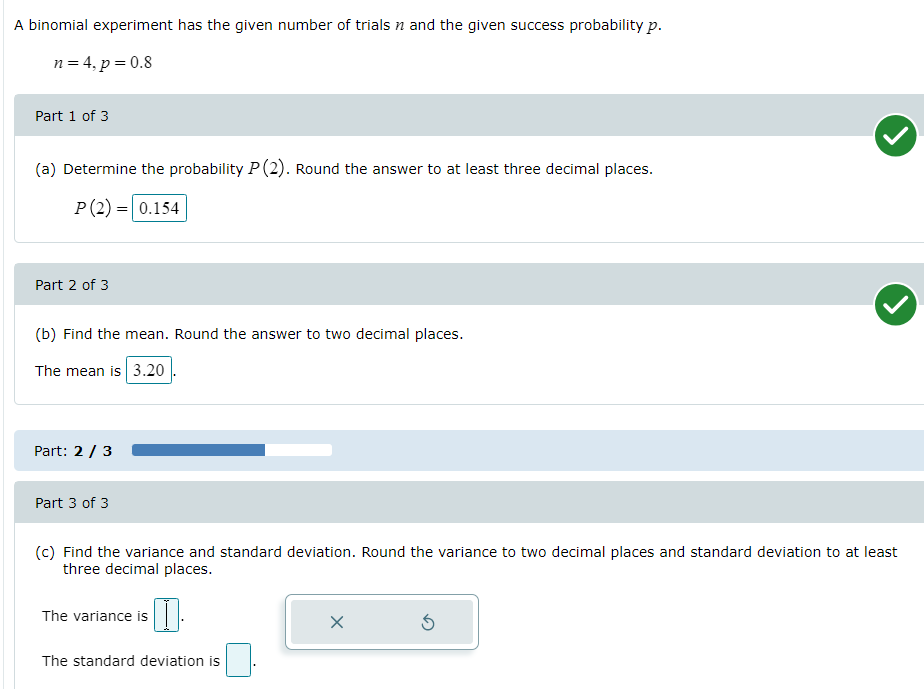Select the variance answer box
Image resolution: width=924 pixels, height=689 pixels.
click(166, 615)
